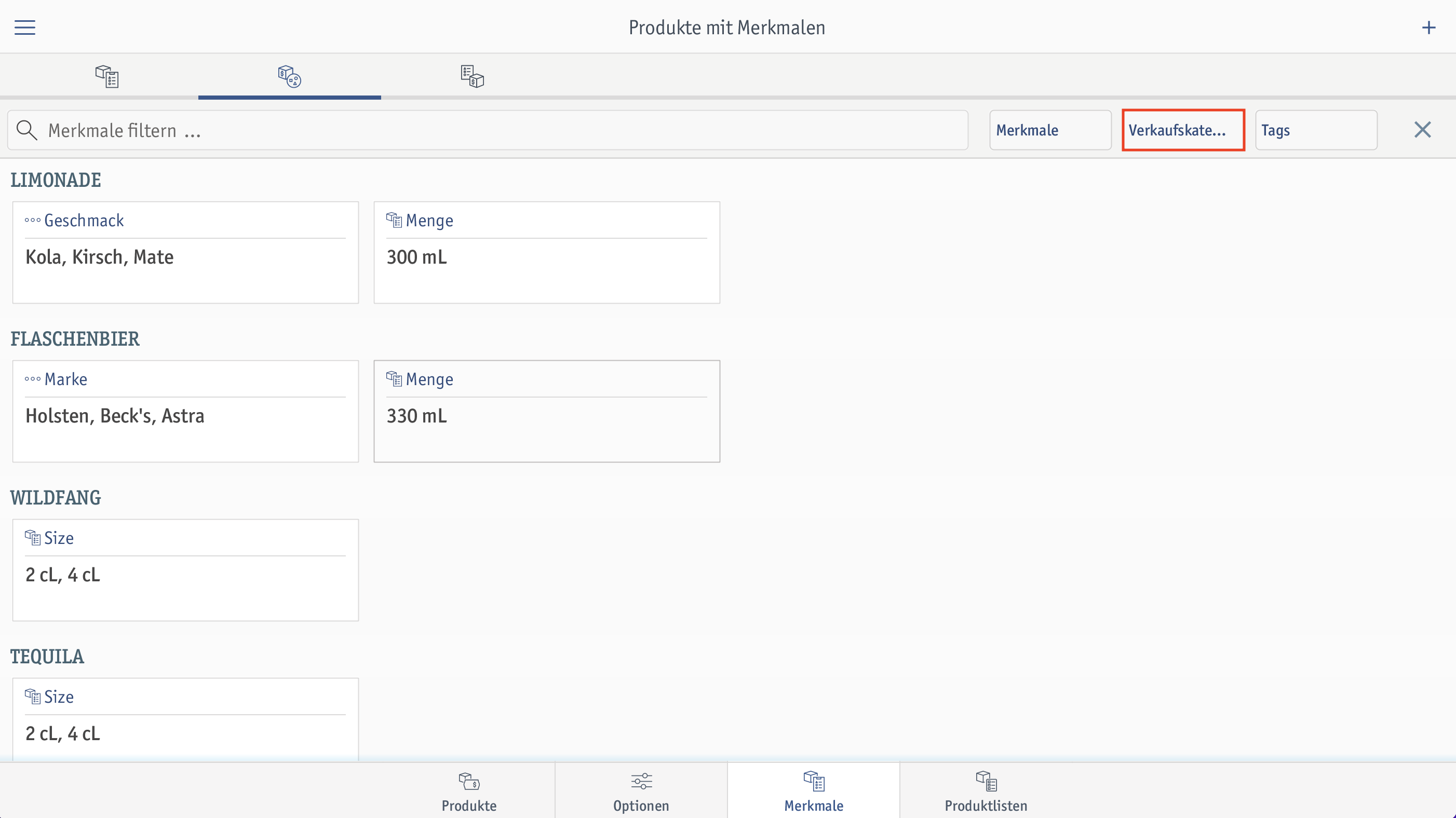The height and width of the screenshot is (818, 1456).
Task: Open the Merkmale filter dropdown
Action: 1050,130
